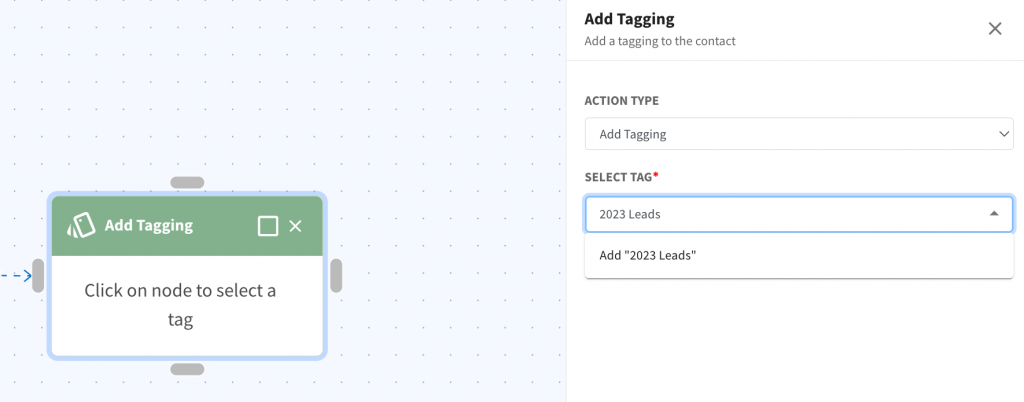
Task: Open the Action Type dropdown
Action: tap(799, 134)
